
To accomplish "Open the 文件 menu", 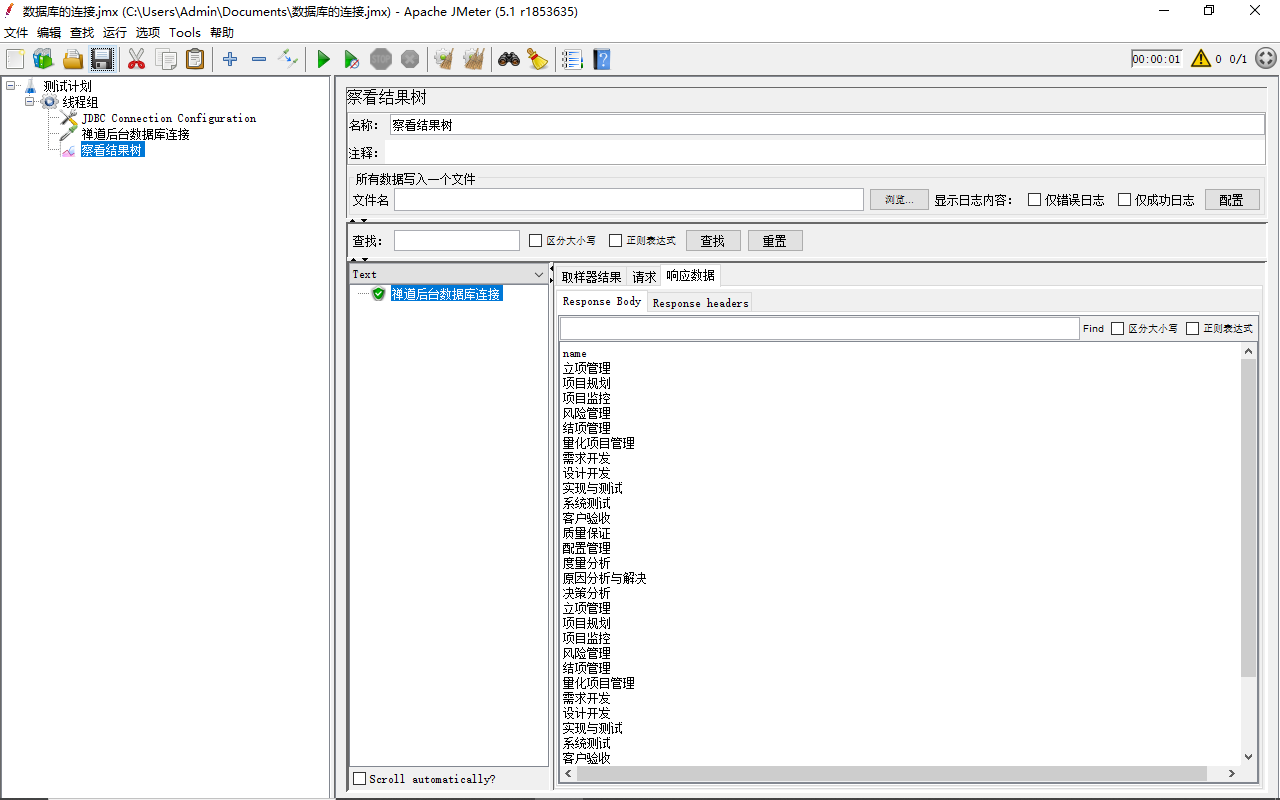I will 16,33.
